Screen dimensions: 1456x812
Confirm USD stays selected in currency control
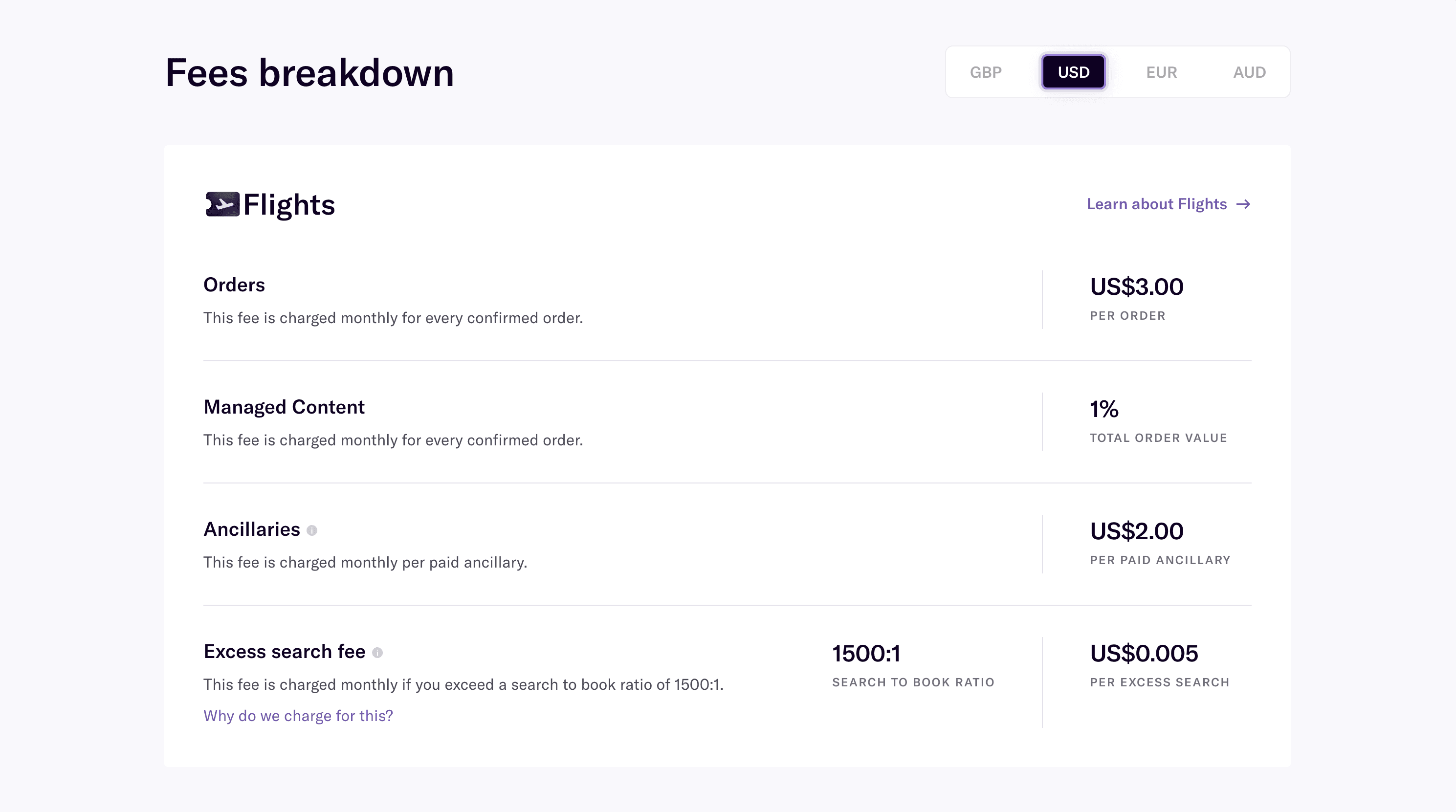(x=1073, y=72)
